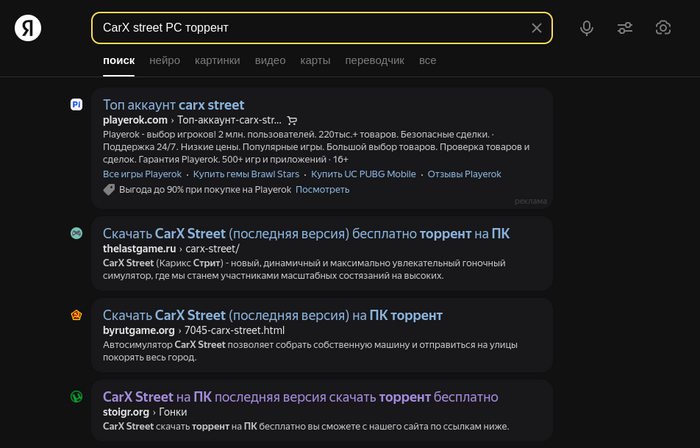The image size is (700, 448).
Task: Click the byrutgame.org favicon icon
Action: 76,315
